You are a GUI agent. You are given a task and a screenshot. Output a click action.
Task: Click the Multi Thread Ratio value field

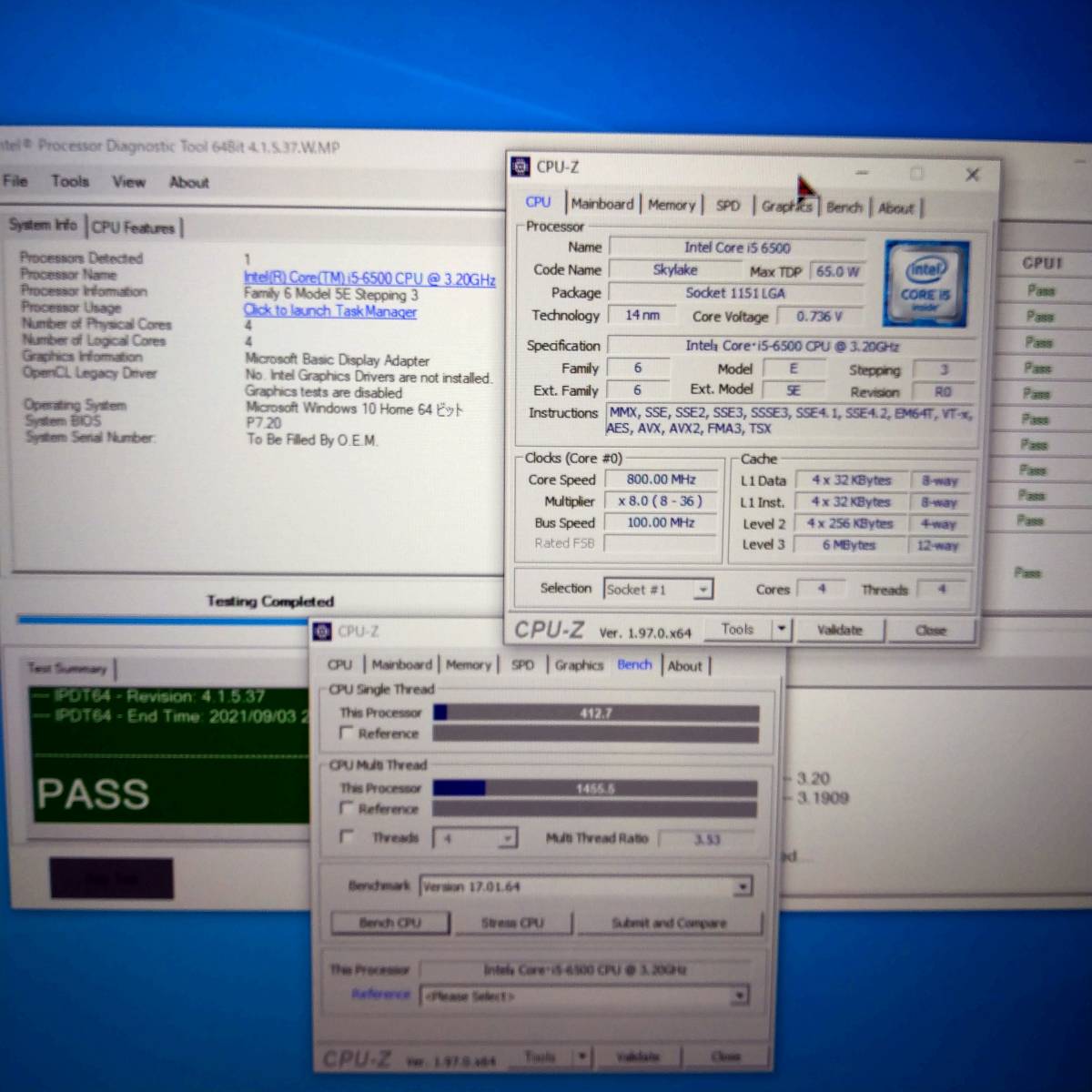coord(706,839)
